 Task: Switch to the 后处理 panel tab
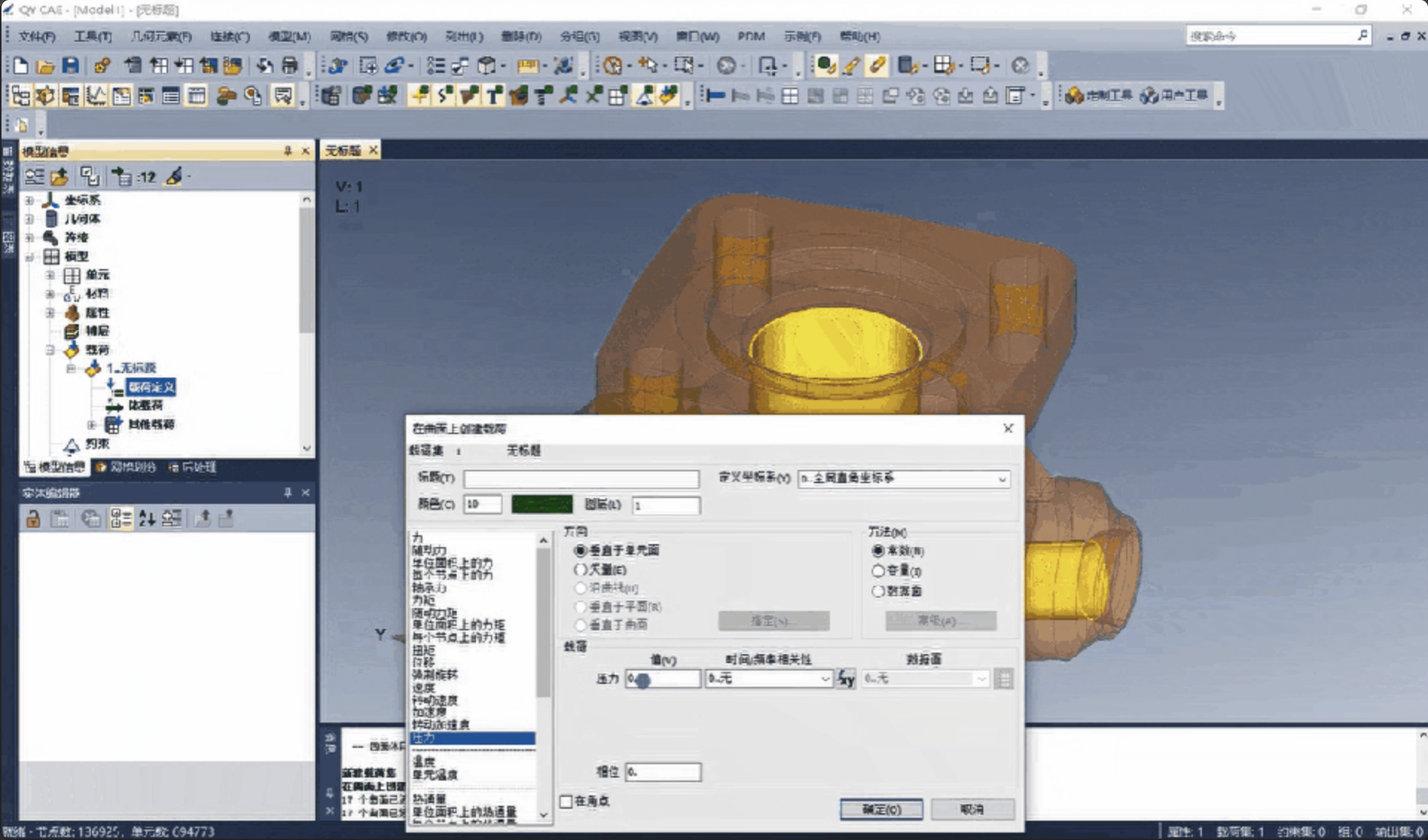coord(193,467)
